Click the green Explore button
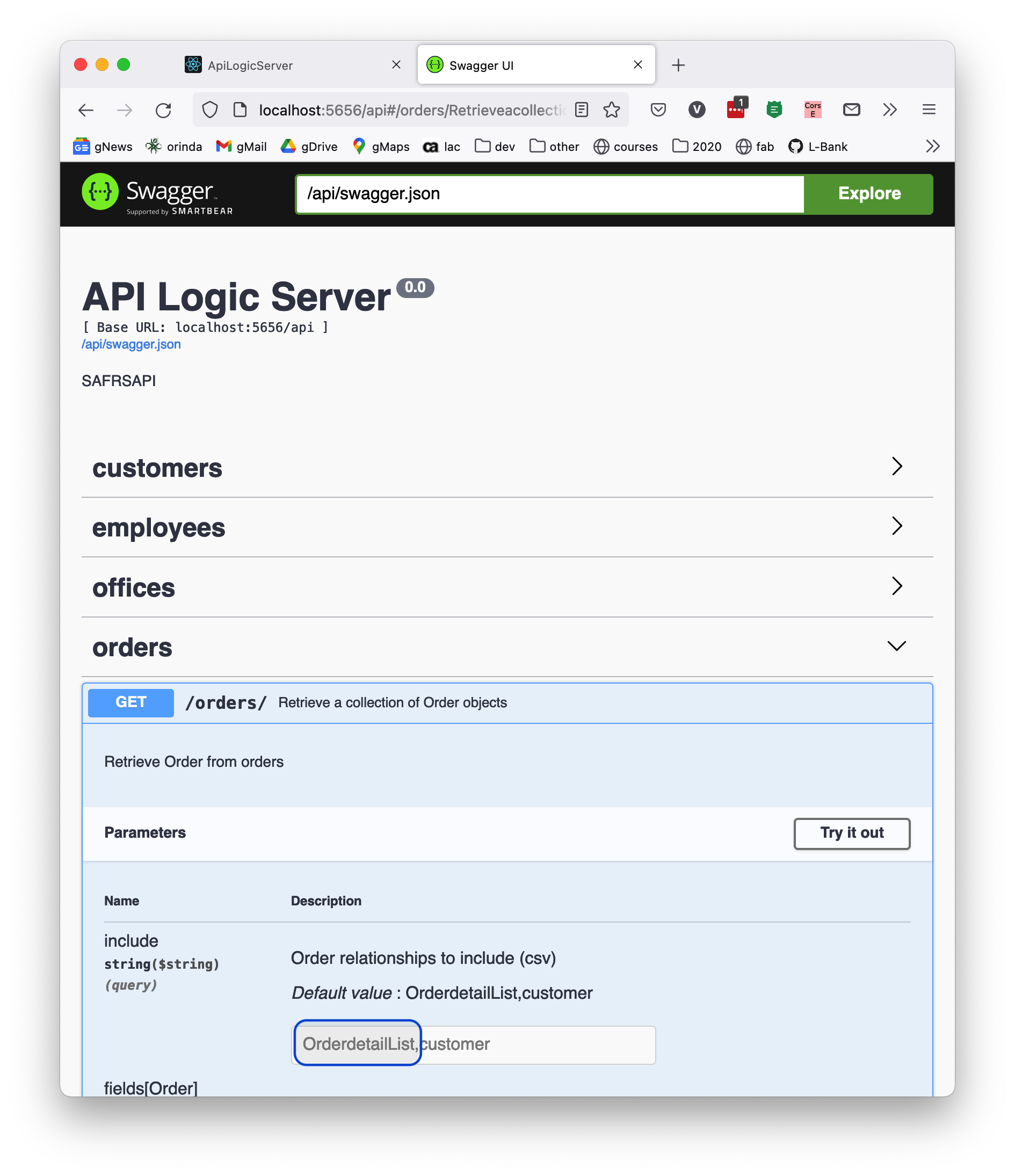This screenshot has height=1176, width=1015. tap(868, 193)
